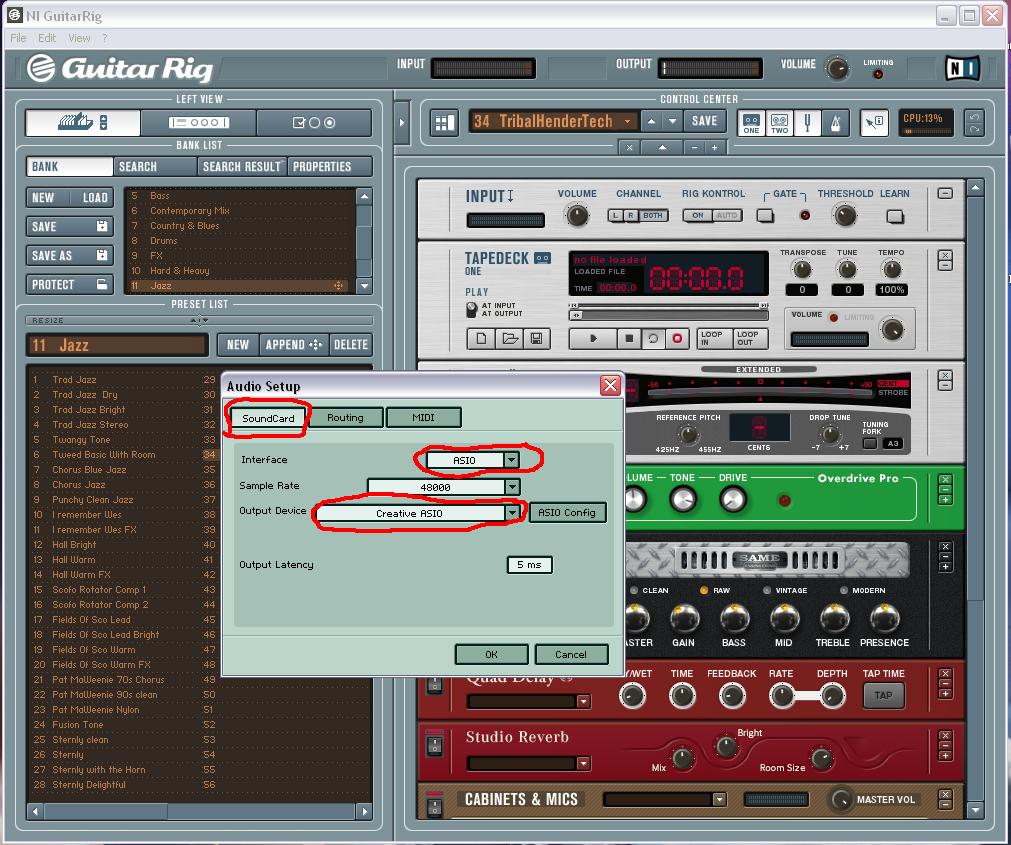The height and width of the screenshot is (845, 1011).
Task: Toggle Tapedeck loop playback
Action: [653, 338]
